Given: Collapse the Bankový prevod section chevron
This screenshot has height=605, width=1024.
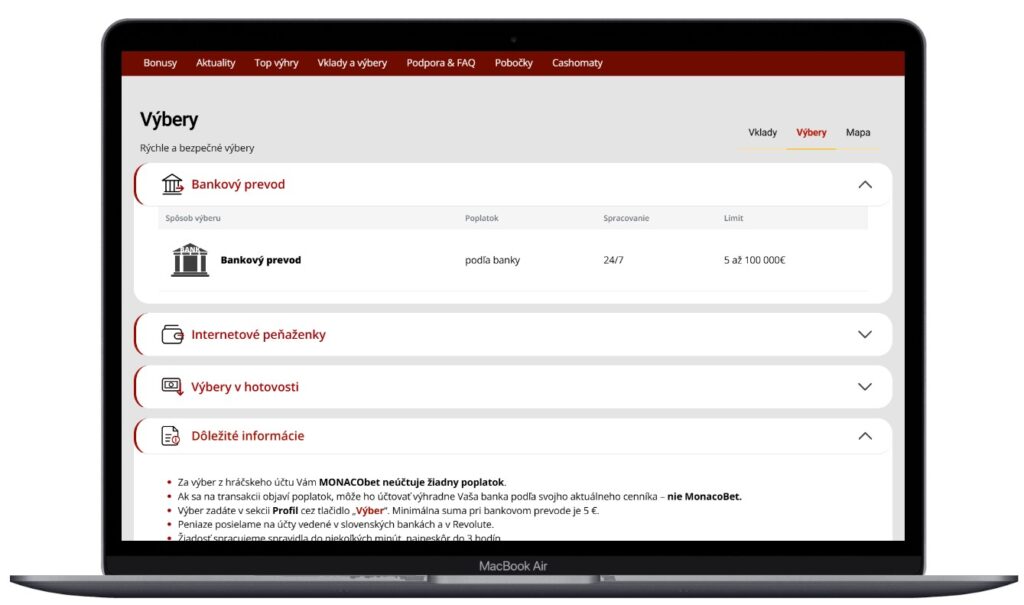Looking at the screenshot, I should click(x=865, y=184).
